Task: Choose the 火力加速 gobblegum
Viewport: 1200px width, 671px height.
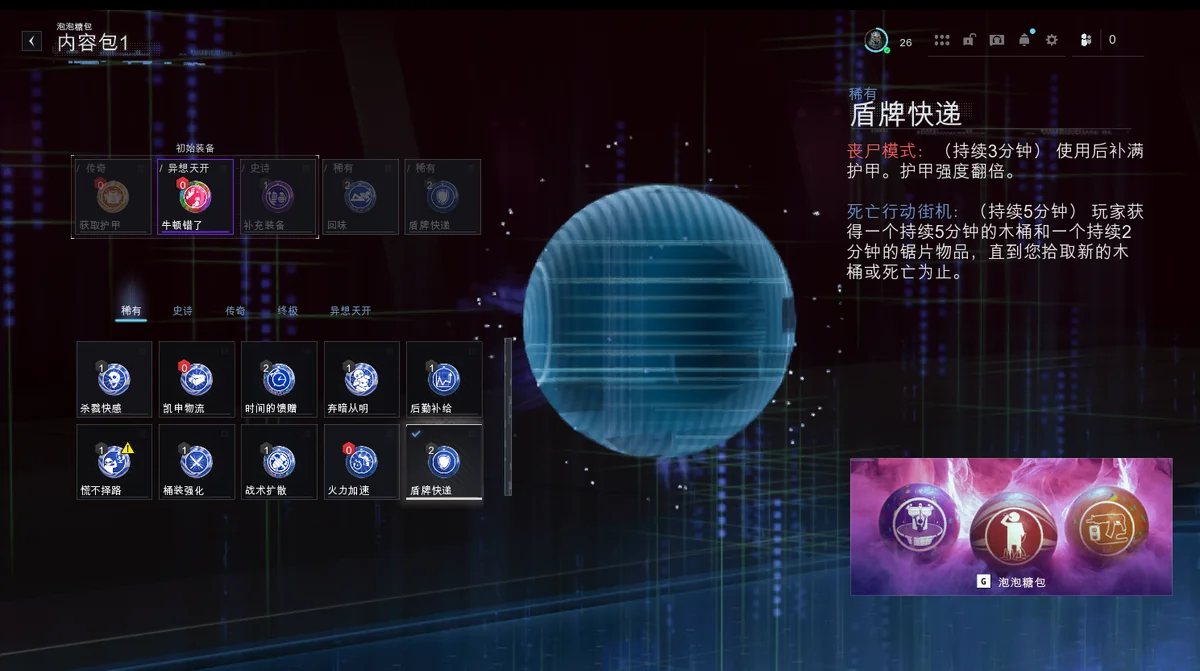Action: (x=362, y=462)
